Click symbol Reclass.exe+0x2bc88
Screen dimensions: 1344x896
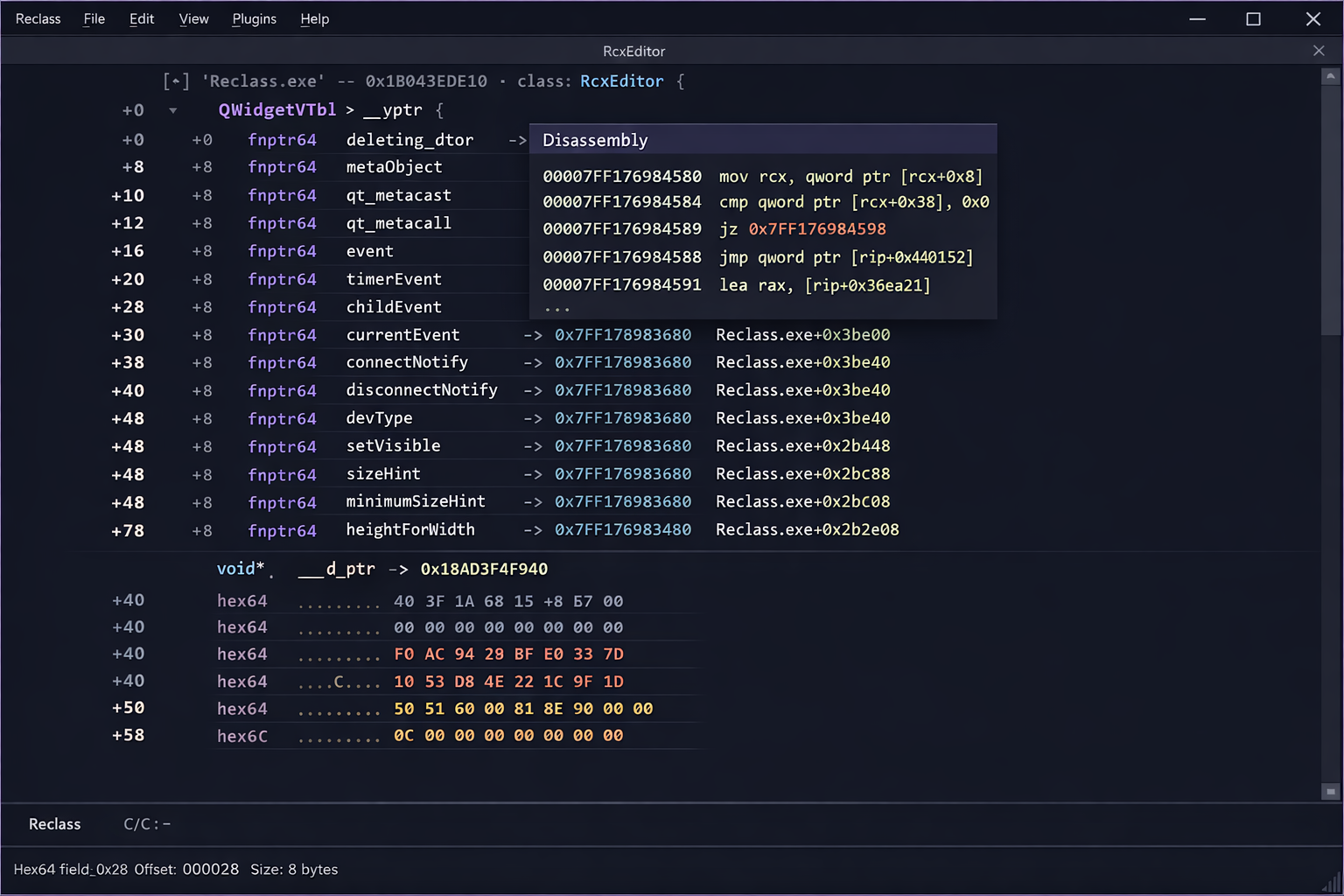[x=803, y=474]
